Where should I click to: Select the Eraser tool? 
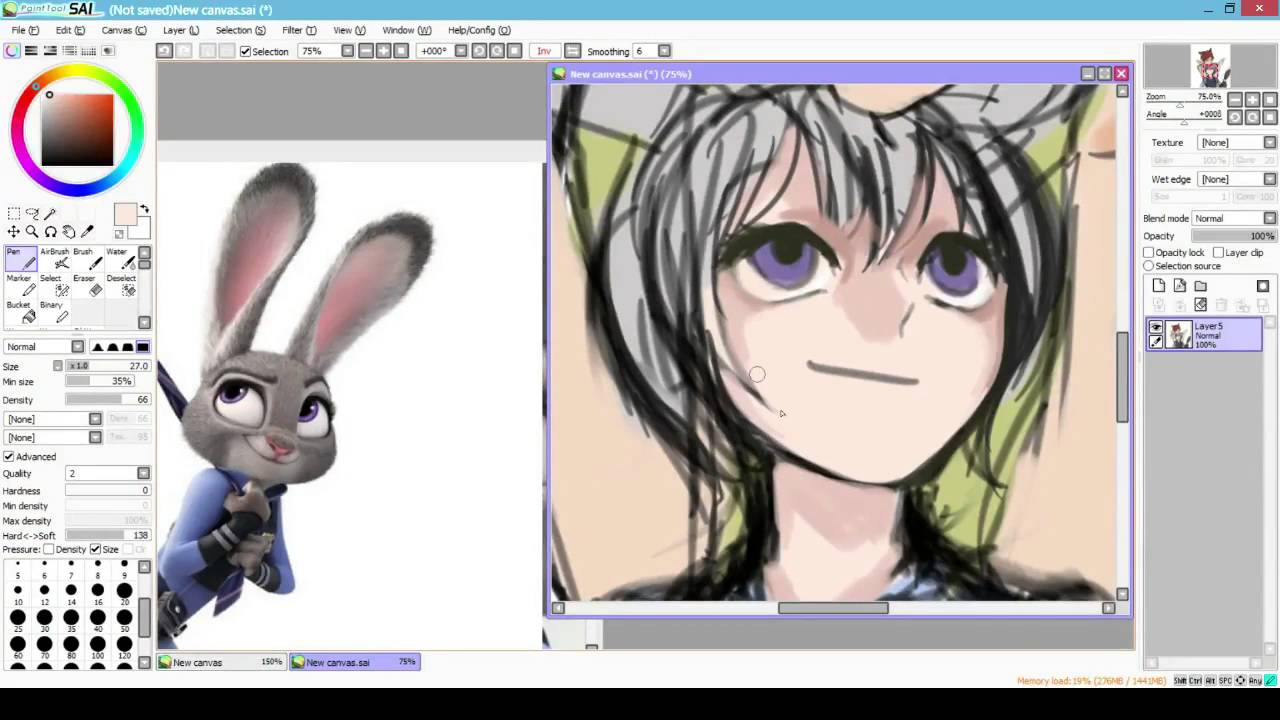coord(87,285)
